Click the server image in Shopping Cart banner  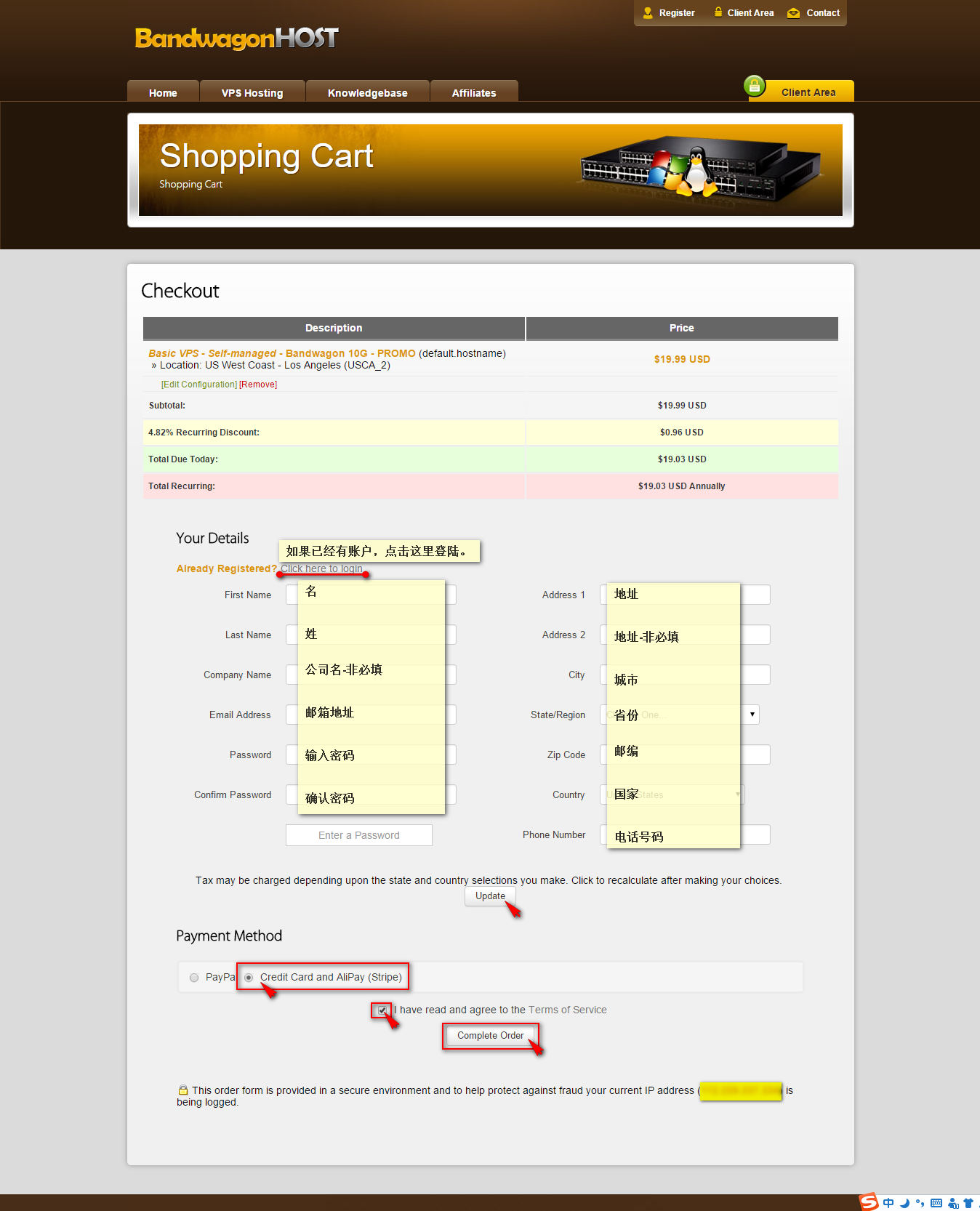pos(702,170)
